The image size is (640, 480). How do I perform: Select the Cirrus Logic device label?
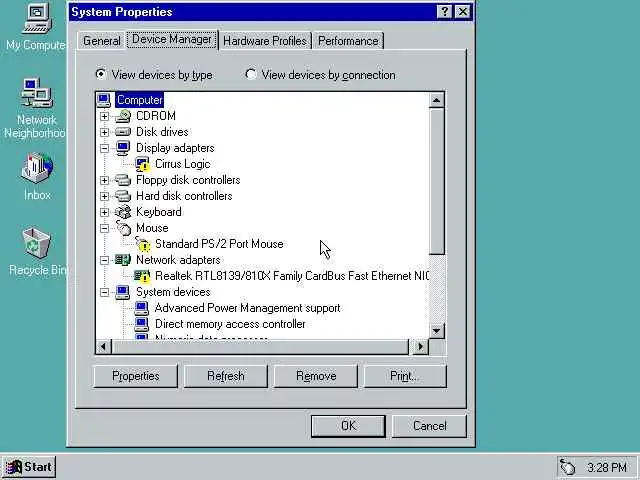(x=182, y=164)
